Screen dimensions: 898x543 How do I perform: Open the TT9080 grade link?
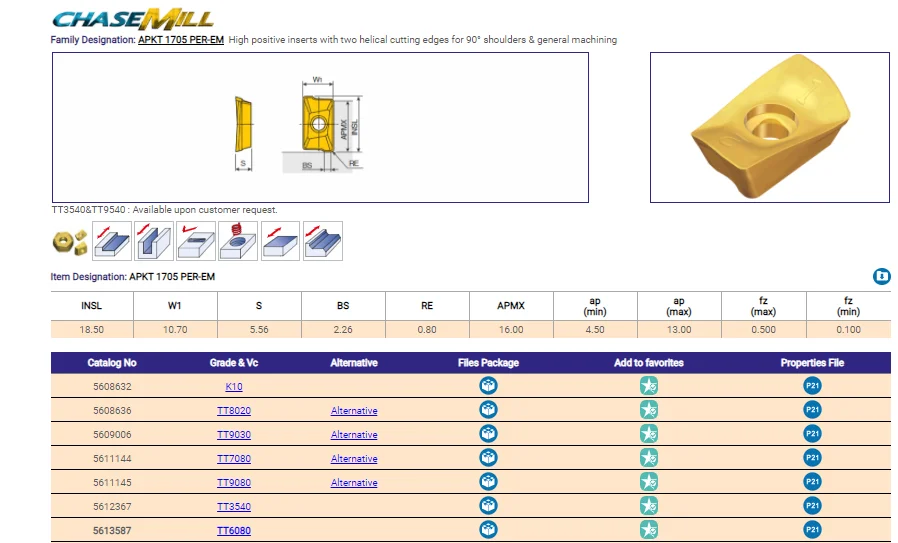pos(234,483)
